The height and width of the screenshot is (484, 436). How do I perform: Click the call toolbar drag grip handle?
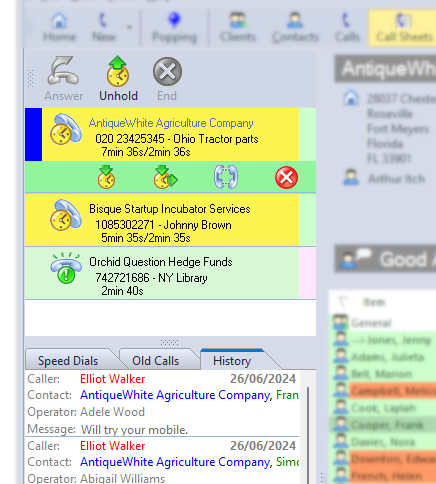pos(30,79)
